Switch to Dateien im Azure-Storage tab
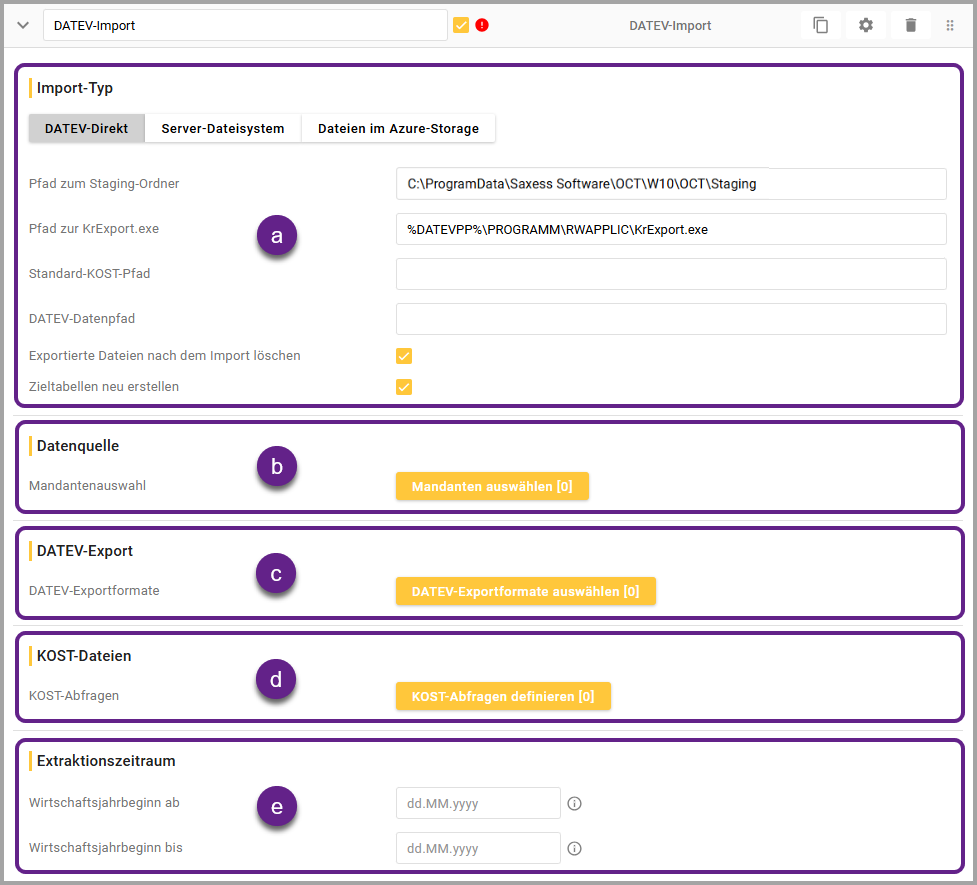The width and height of the screenshot is (977, 885). tap(398, 128)
